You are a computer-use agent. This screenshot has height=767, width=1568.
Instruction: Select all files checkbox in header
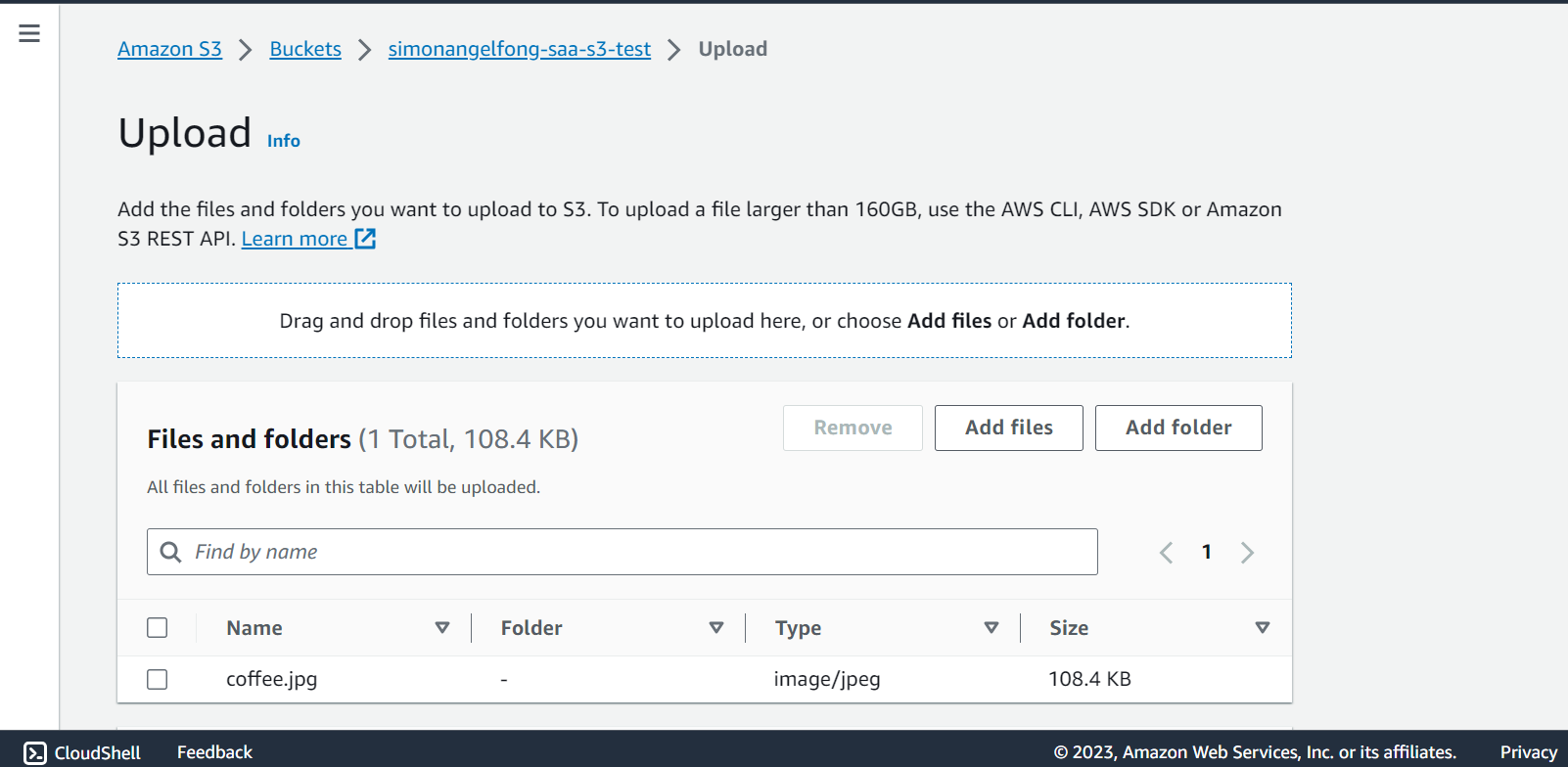pos(157,628)
